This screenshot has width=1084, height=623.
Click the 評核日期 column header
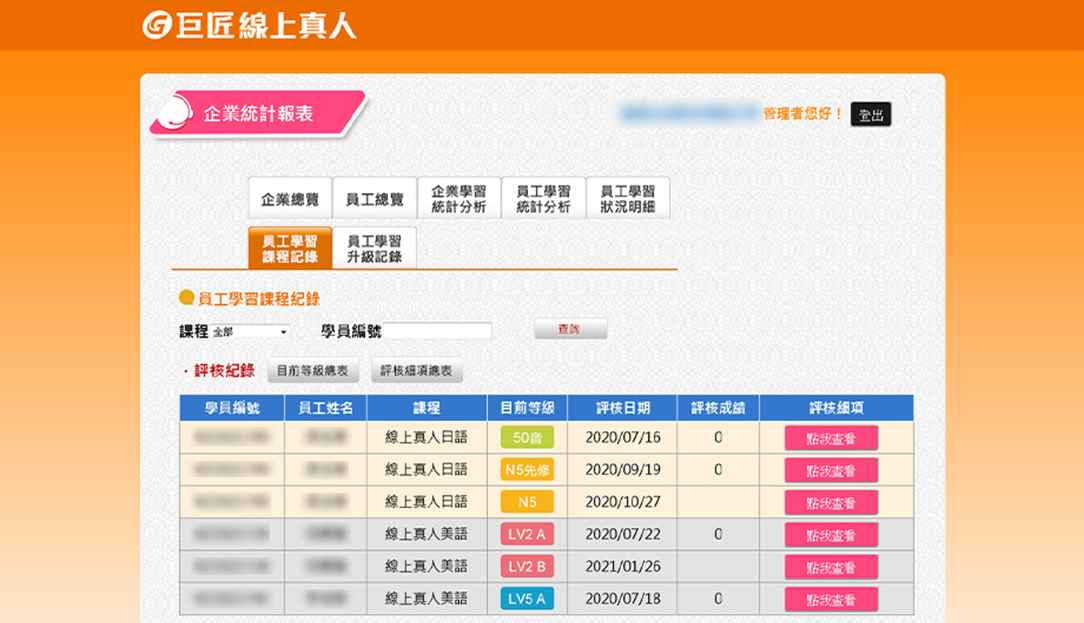pyautogui.click(x=622, y=408)
